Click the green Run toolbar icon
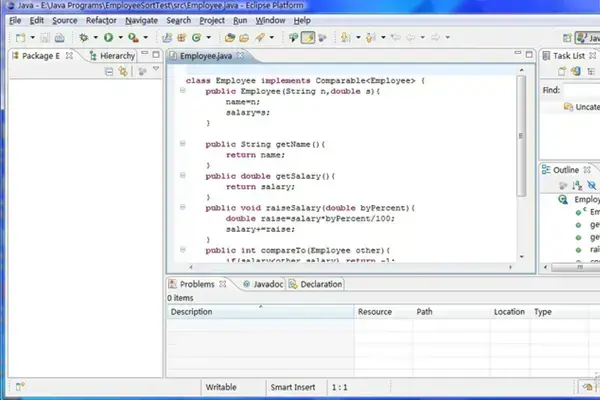 (108, 37)
